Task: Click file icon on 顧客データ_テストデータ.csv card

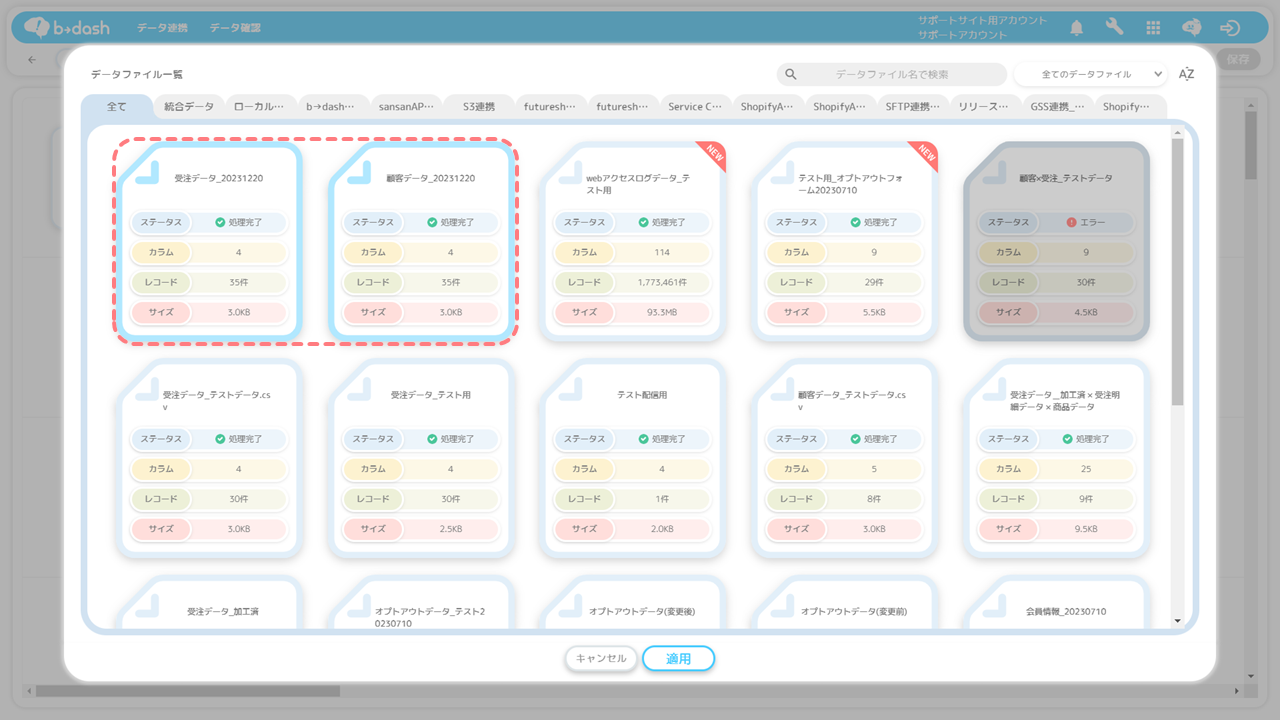Action: click(x=784, y=390)
